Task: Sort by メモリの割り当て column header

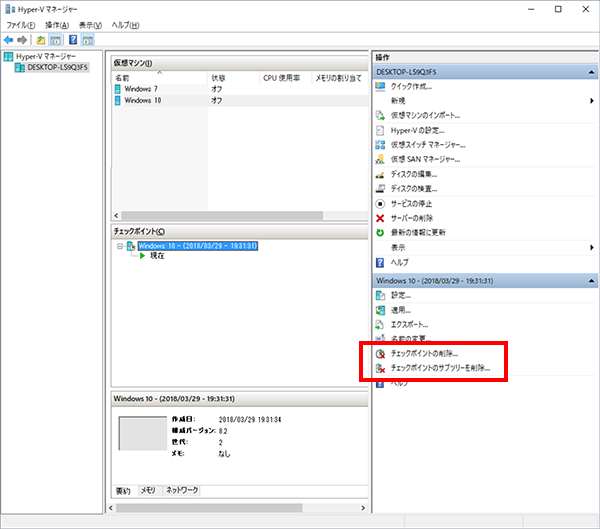Action: [339, 78]
